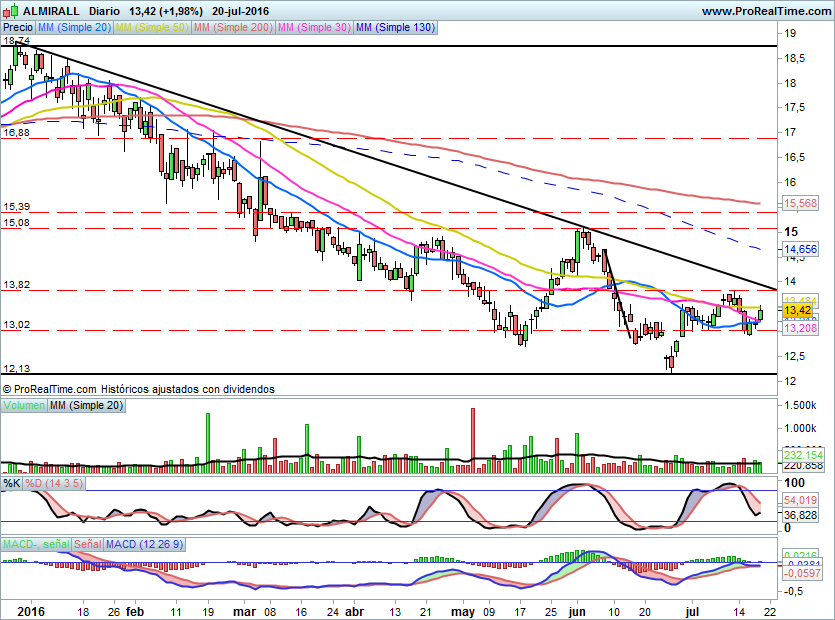This screenshot has width=835, height=620.
Task: Click the 36,828 %K value
Action: (x=800, y=515)
